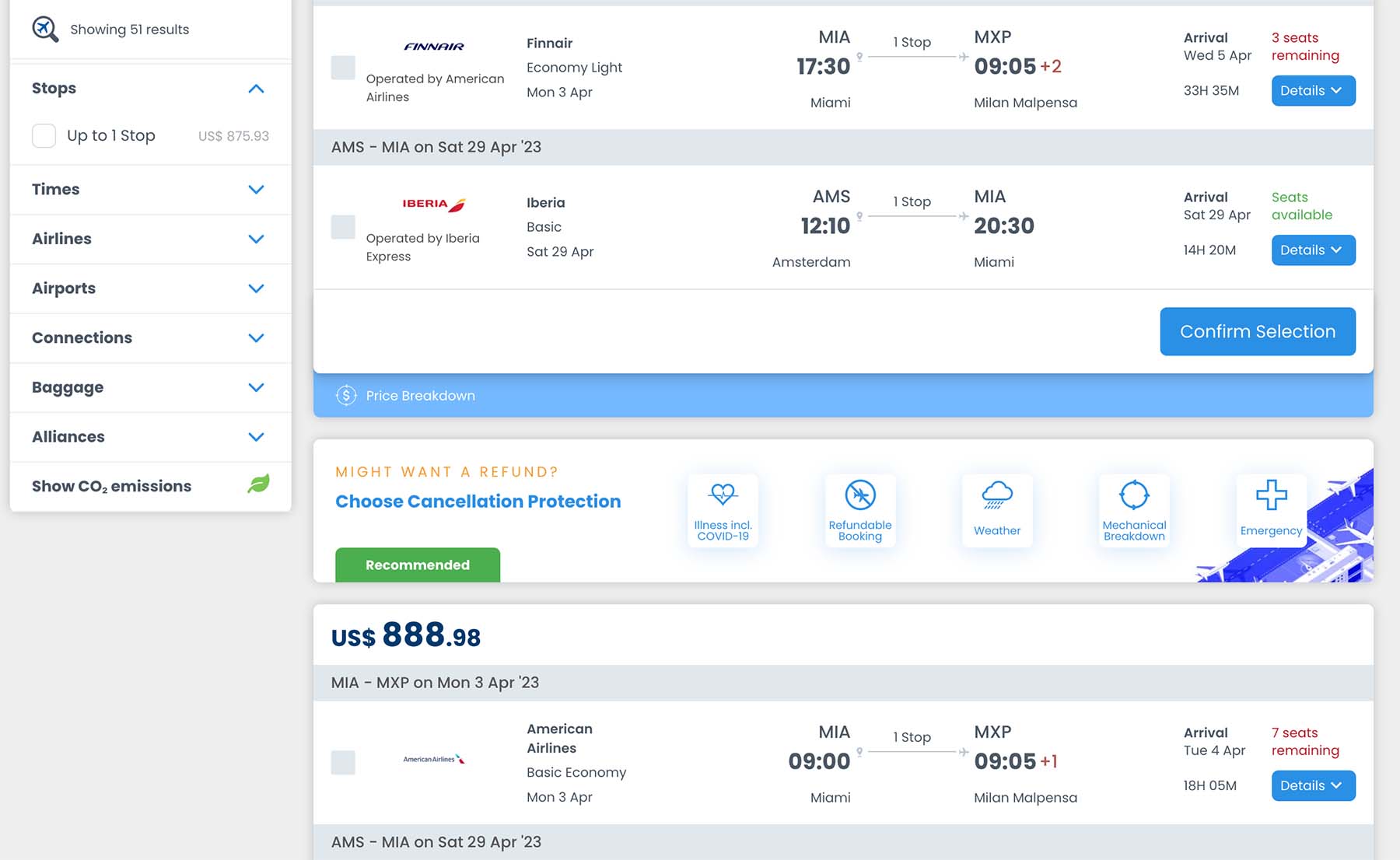Check the Up to 1 Stop checkbox
1400x860 pixels.
(44, 136)
